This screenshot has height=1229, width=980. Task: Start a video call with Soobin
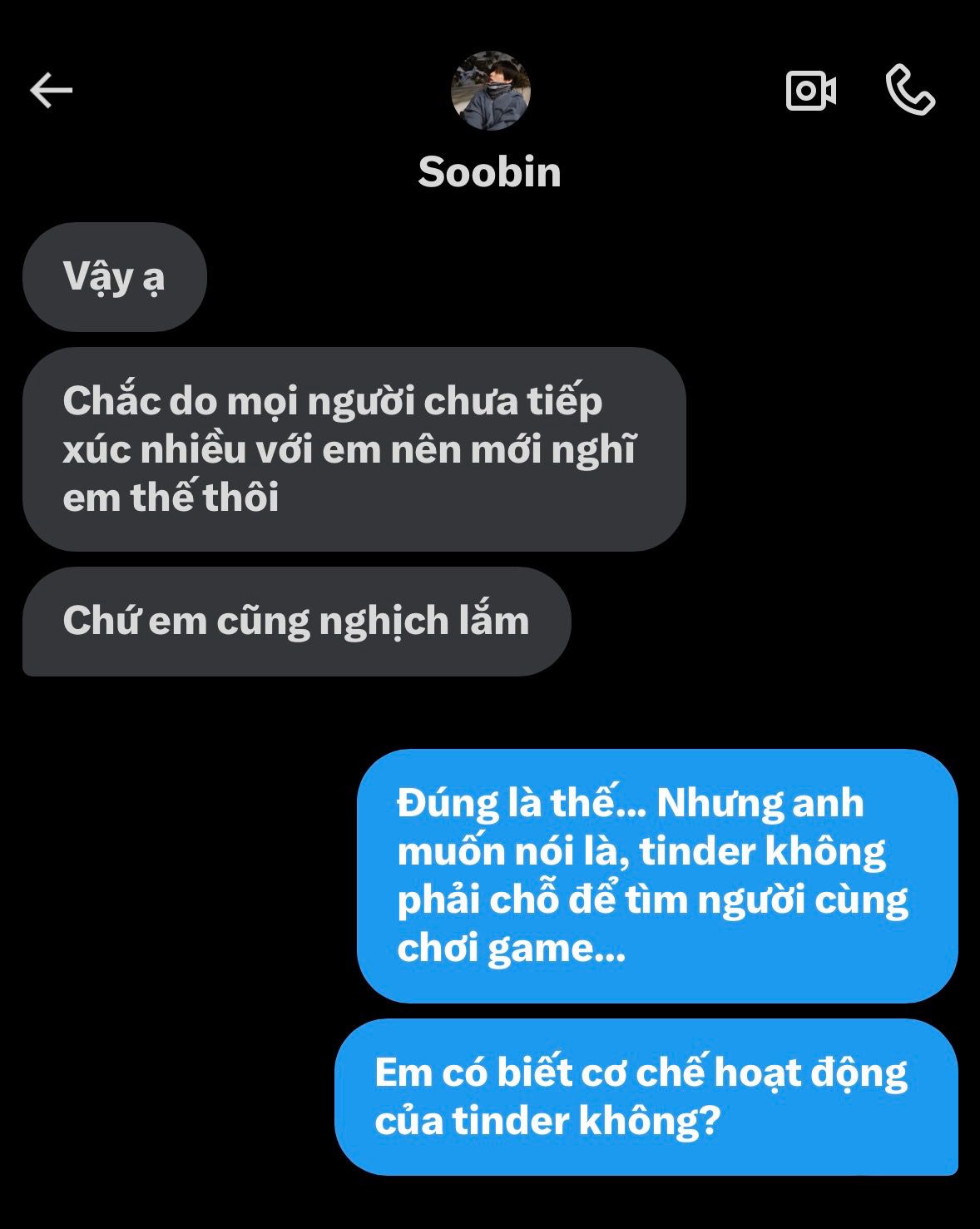(x=811, y=90)
